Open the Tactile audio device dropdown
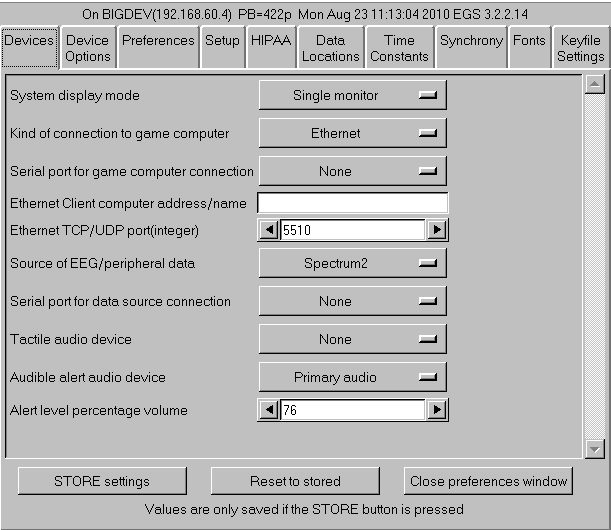 tap(352, 340)
